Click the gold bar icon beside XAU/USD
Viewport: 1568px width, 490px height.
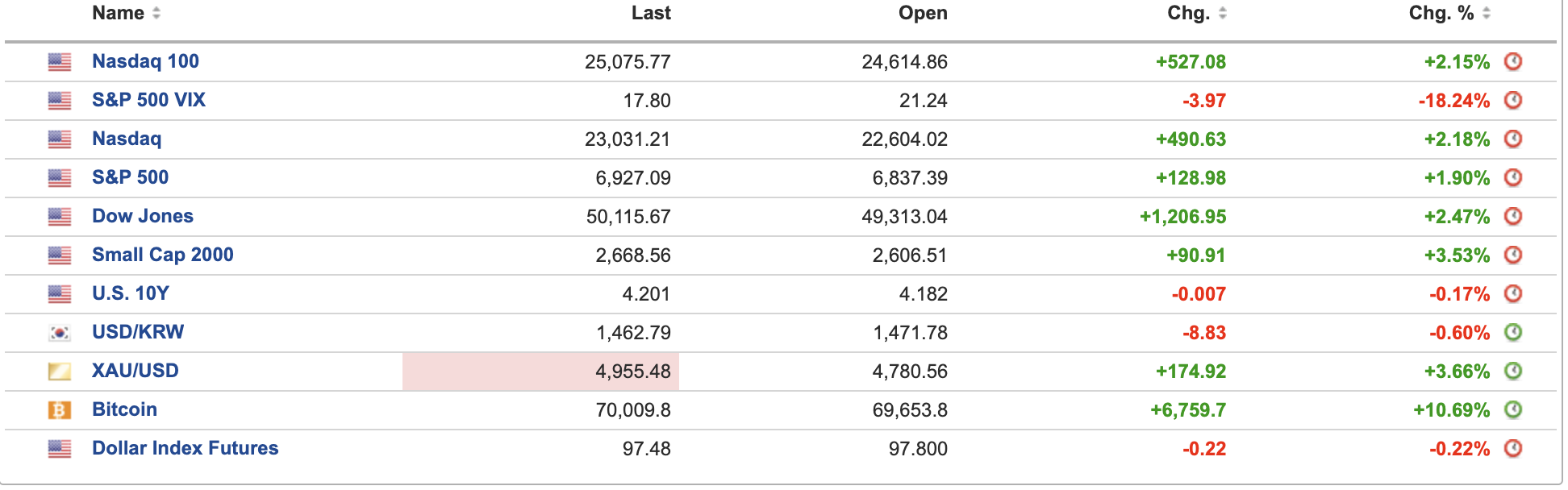60,372
